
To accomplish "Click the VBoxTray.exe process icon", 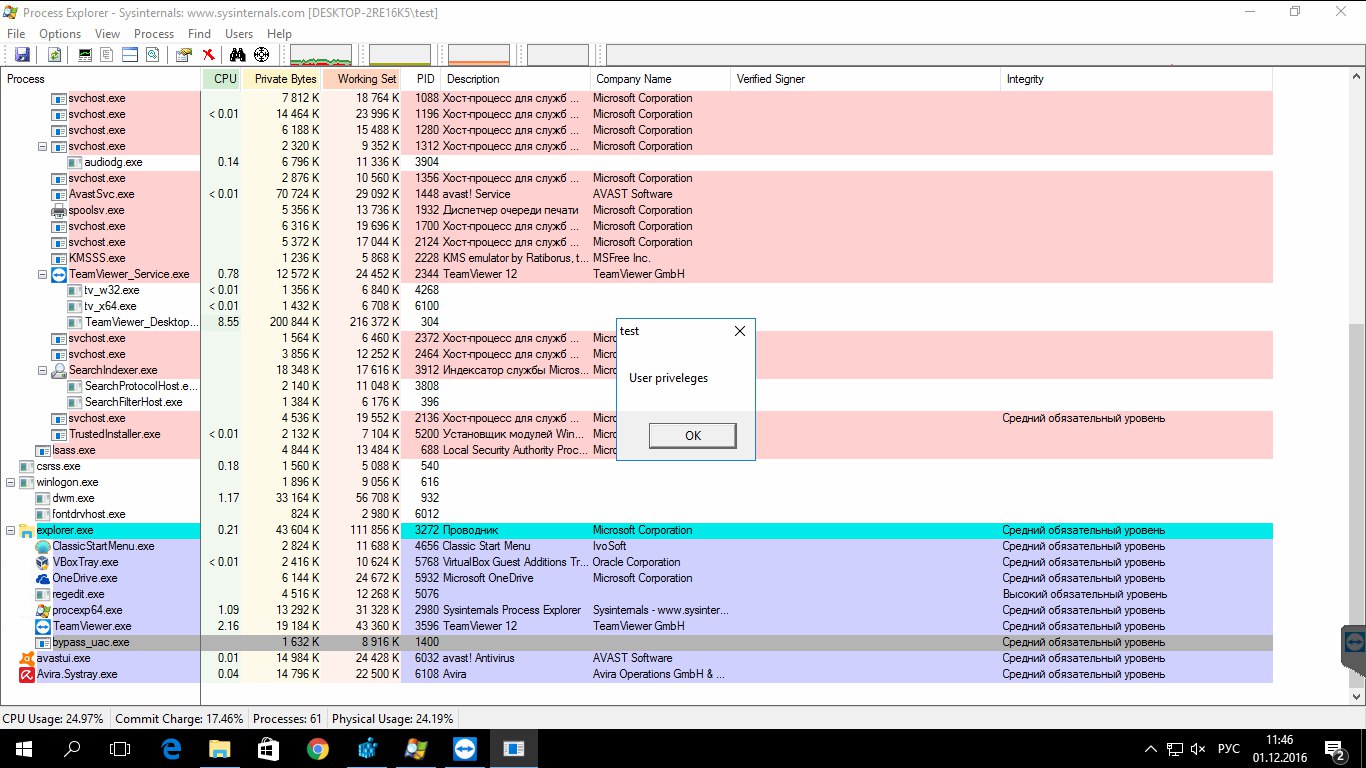I will point(42,562).
